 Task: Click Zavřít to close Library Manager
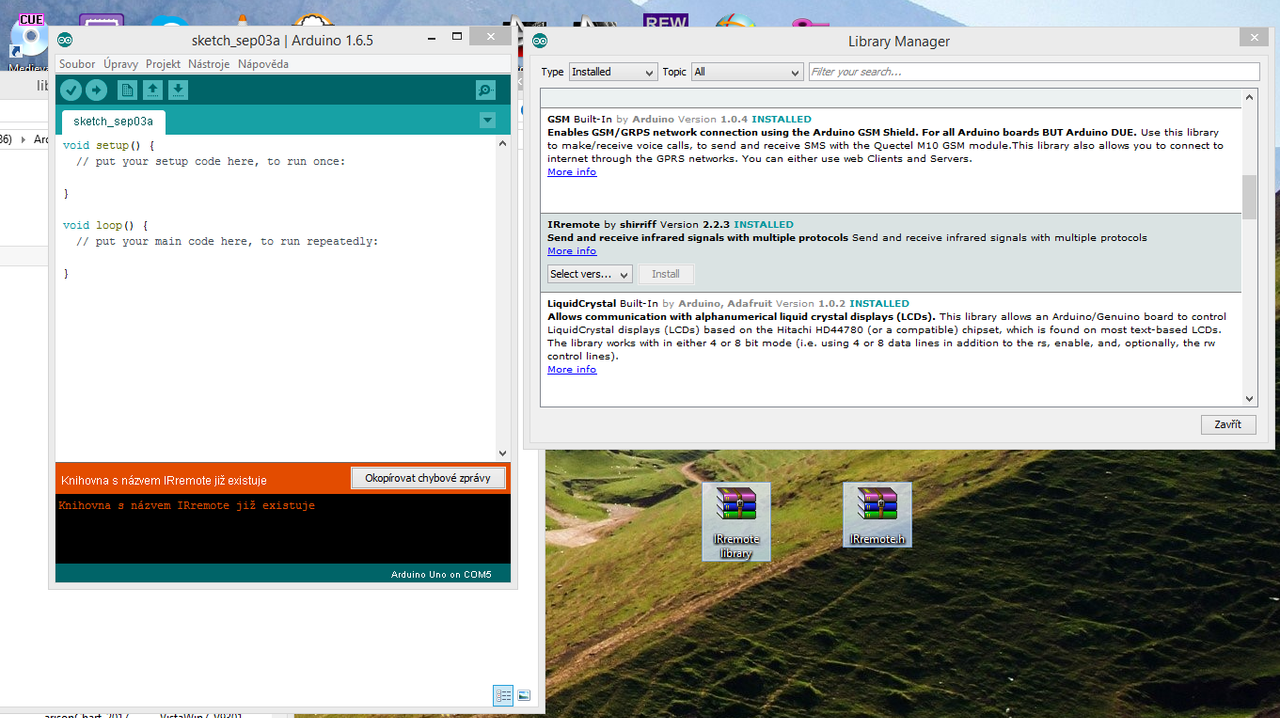(x=1228, y=424)
